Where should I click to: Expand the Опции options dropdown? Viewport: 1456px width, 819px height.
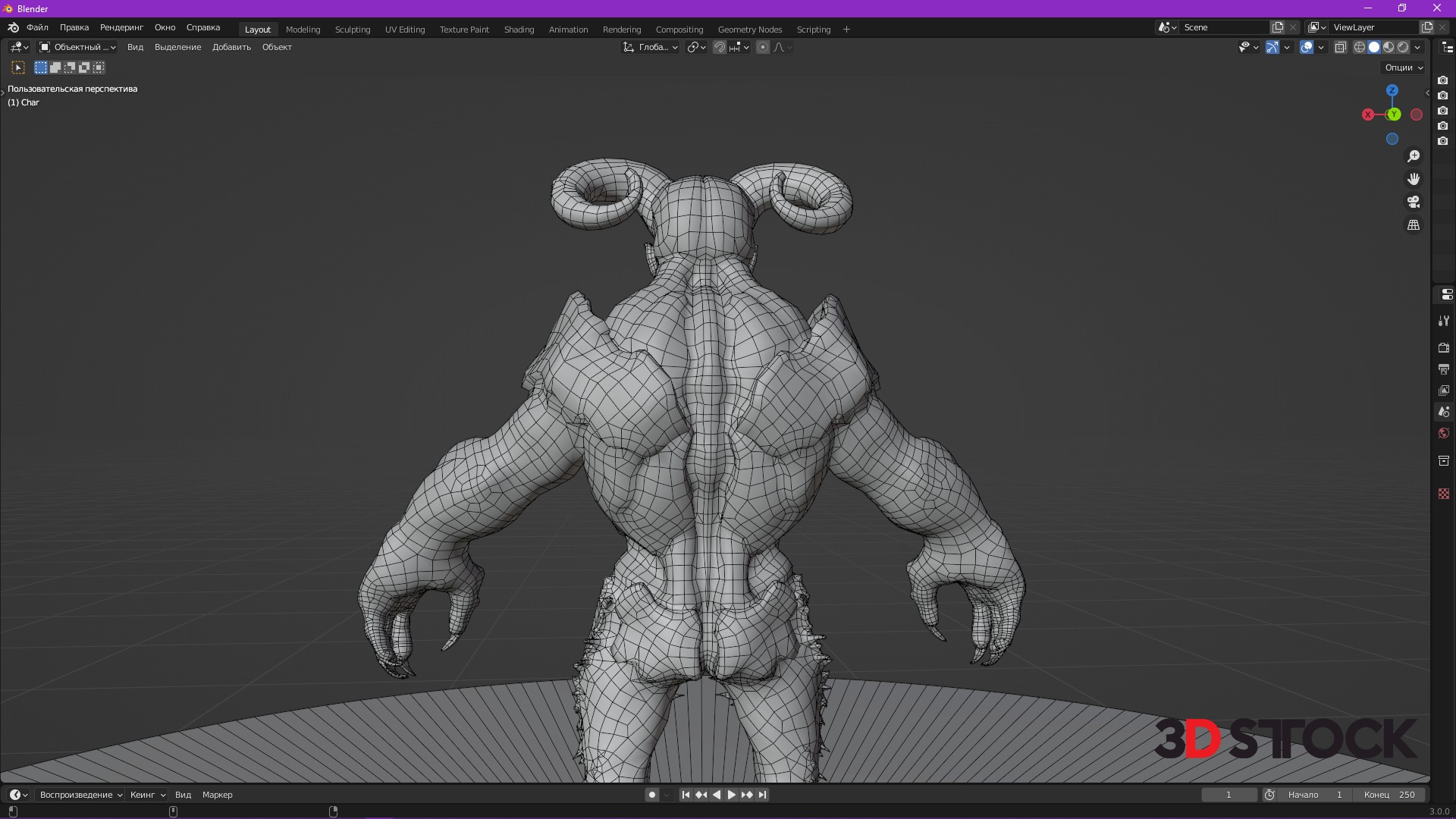pos(1404,67)
